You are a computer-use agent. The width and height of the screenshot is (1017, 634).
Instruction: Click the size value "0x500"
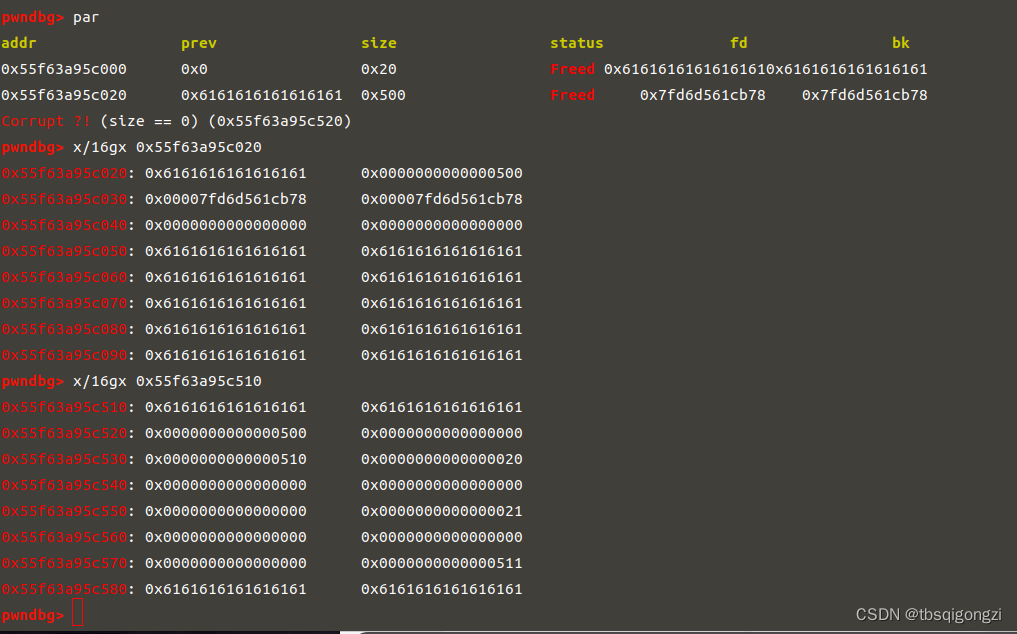pos(383,95)
